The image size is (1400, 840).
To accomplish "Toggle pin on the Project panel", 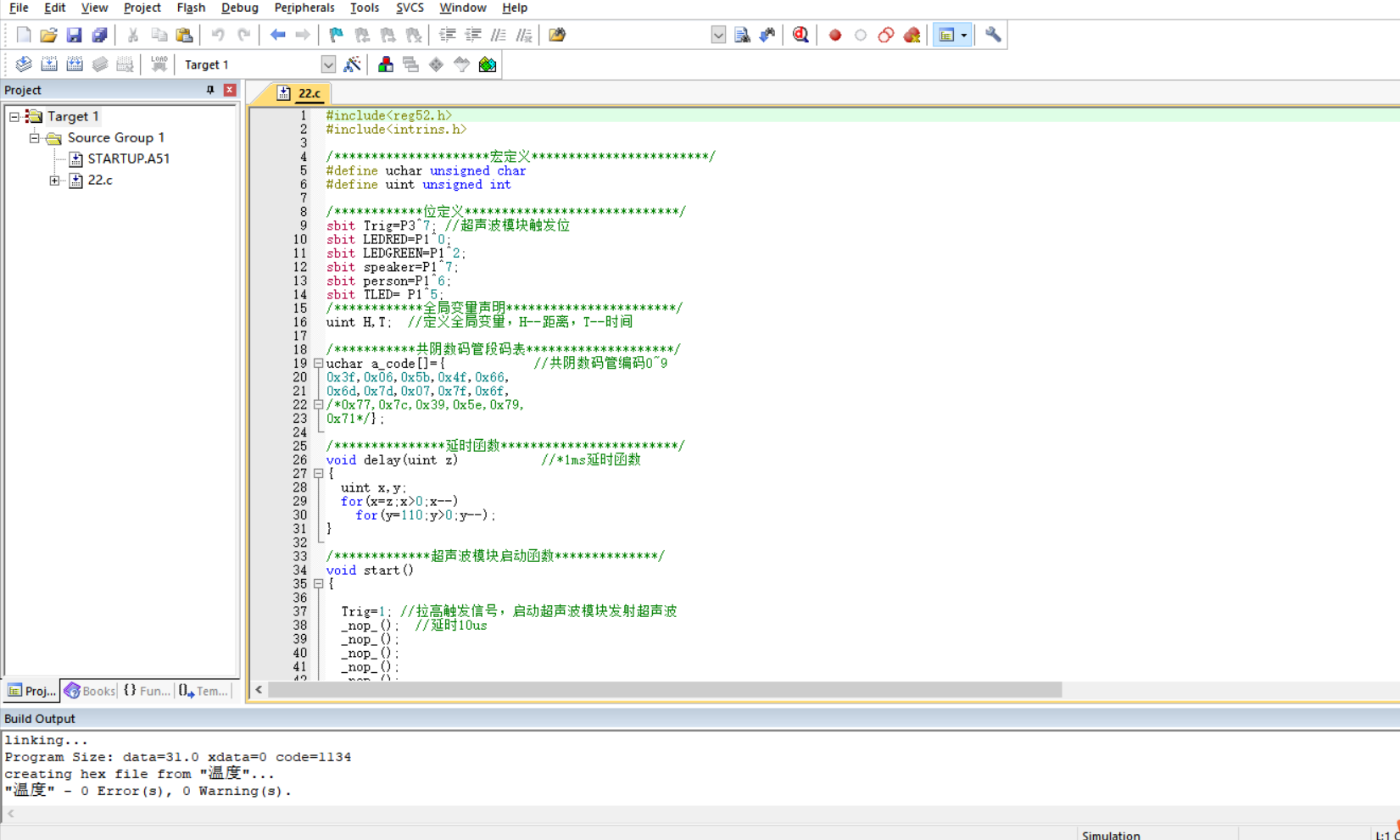I will pyautogui.click(x=210, y=90).
